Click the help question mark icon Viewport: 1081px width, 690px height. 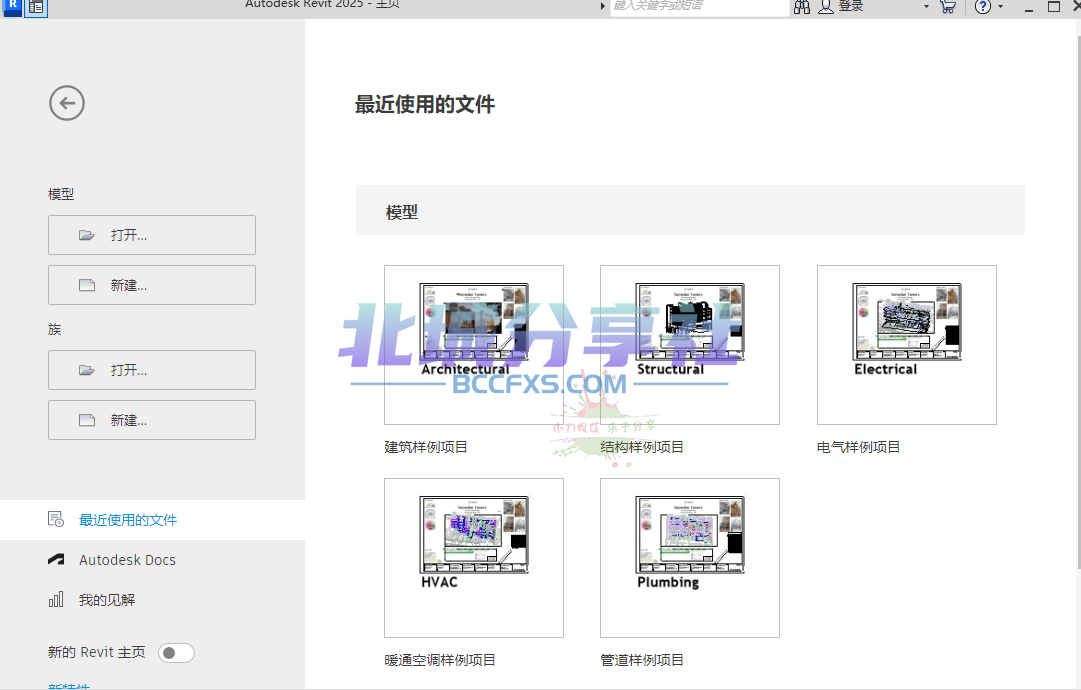[983, 7]
